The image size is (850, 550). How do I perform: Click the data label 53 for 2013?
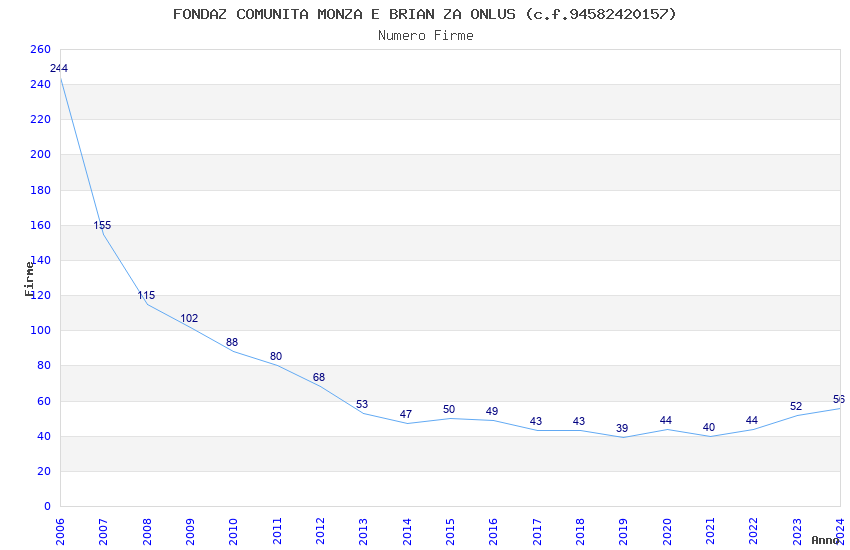click(362, 404)
